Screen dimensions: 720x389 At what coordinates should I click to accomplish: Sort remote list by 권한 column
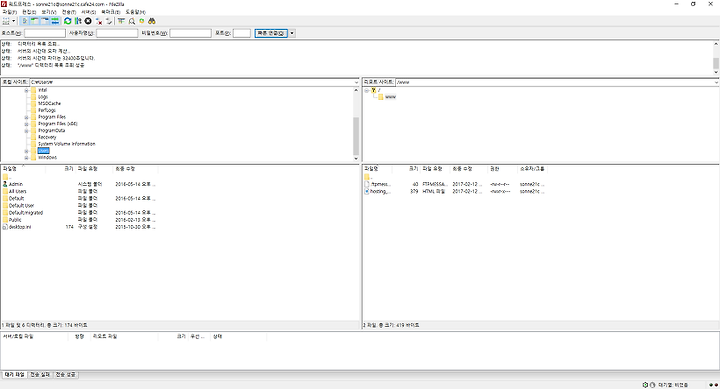[x=502, y=169]
